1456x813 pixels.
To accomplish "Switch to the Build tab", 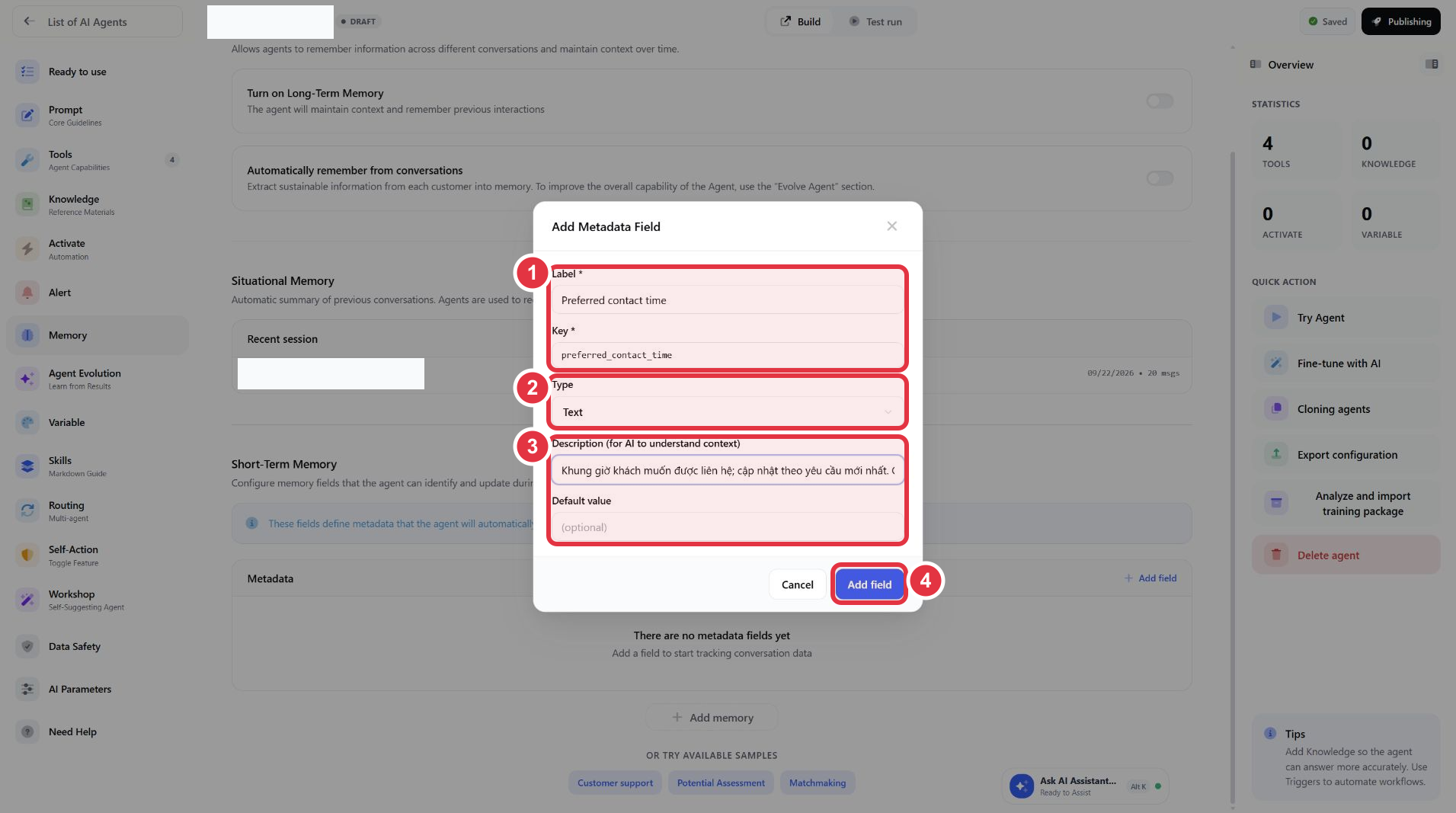I will (800, 21).
